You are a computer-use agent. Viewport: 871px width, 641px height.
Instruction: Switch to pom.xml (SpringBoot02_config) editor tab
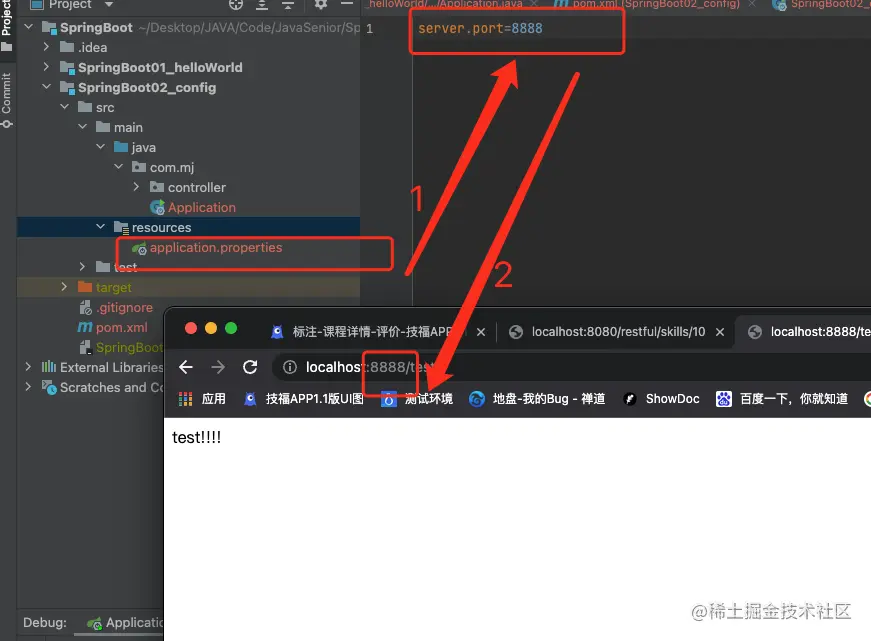(x=656, y=4)
